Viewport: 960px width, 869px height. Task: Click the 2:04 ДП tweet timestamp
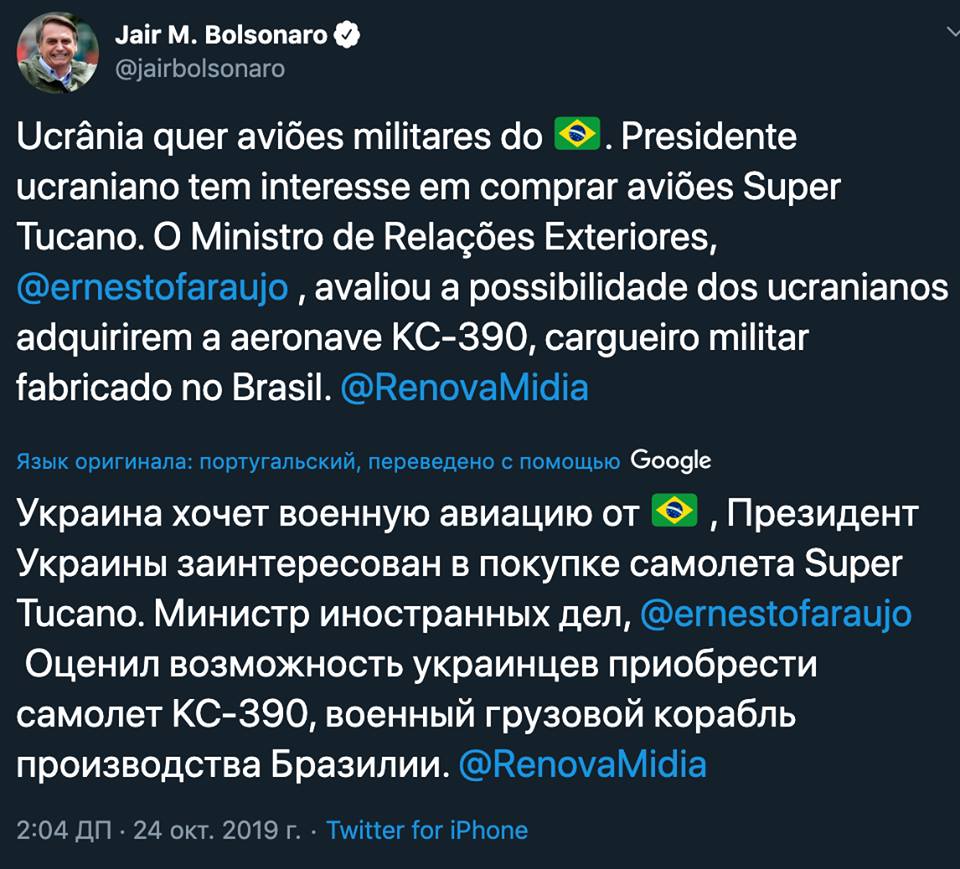[63, 830]
